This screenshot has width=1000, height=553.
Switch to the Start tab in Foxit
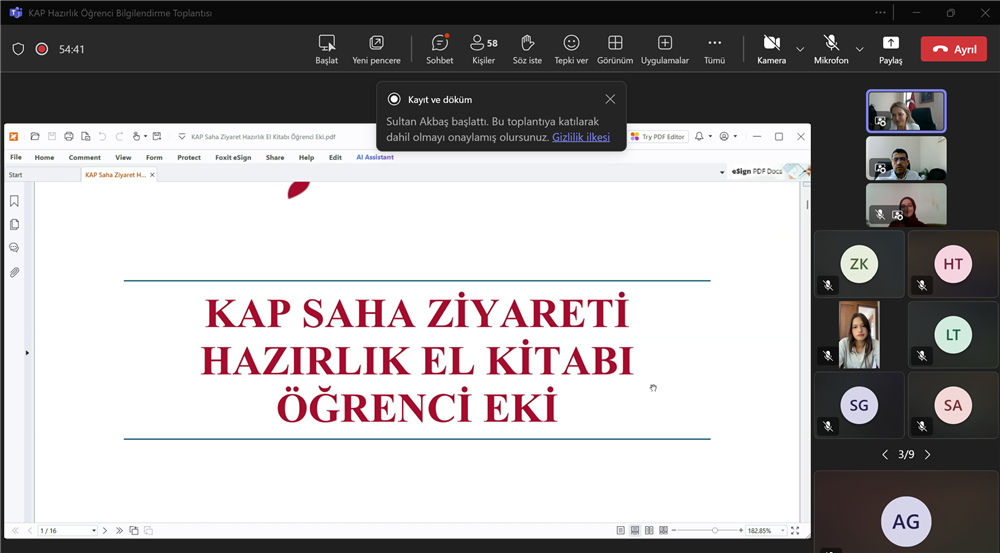(x=16, y=175)
